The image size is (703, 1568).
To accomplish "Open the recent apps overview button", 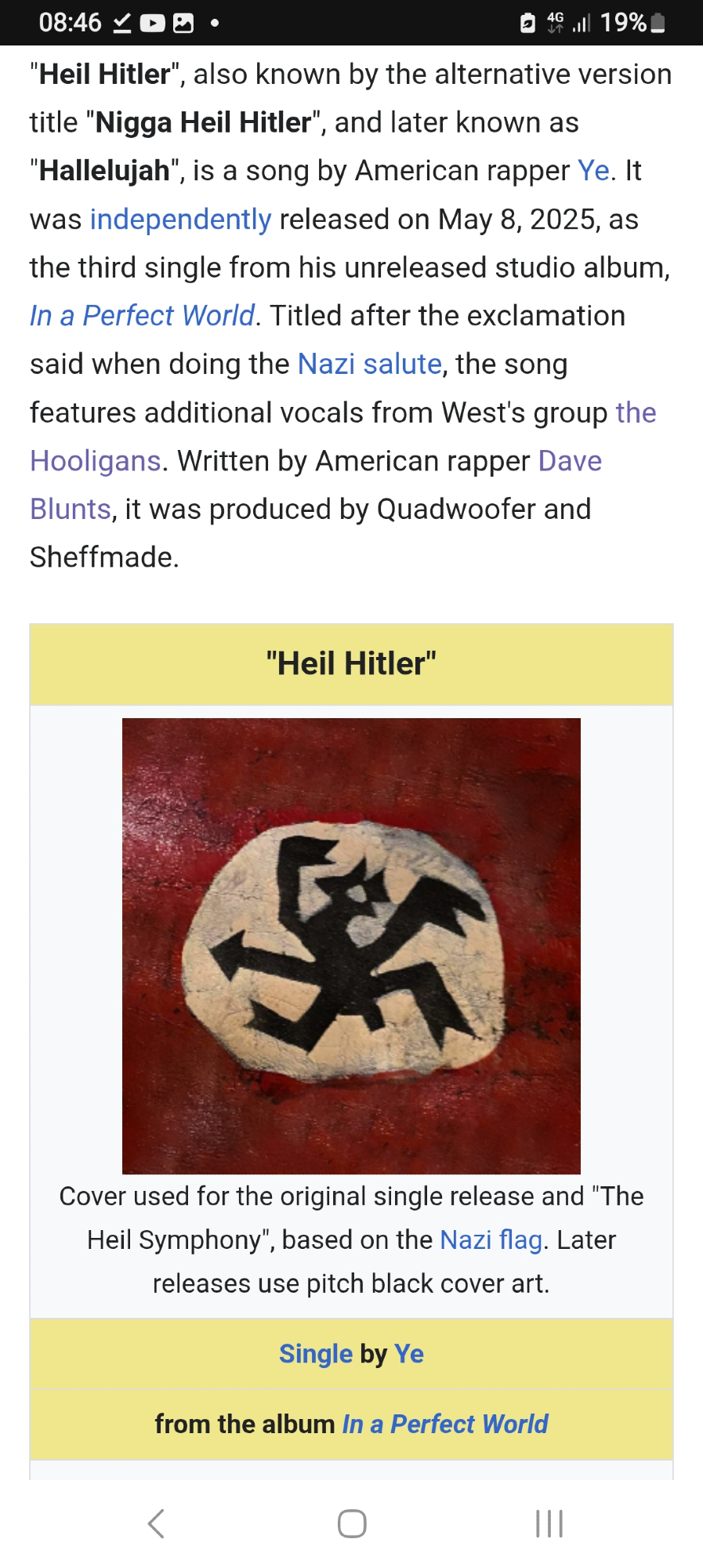I will [x=549, y=1523].
